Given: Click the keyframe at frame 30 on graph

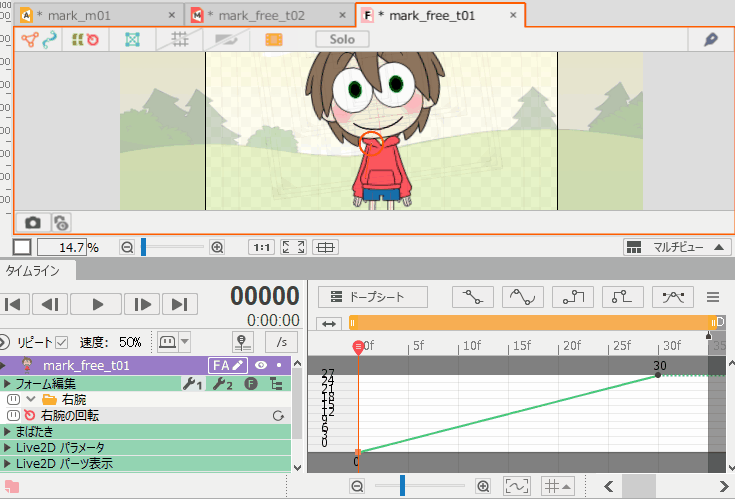Looking at the screenshot, I should click(658, 375).
